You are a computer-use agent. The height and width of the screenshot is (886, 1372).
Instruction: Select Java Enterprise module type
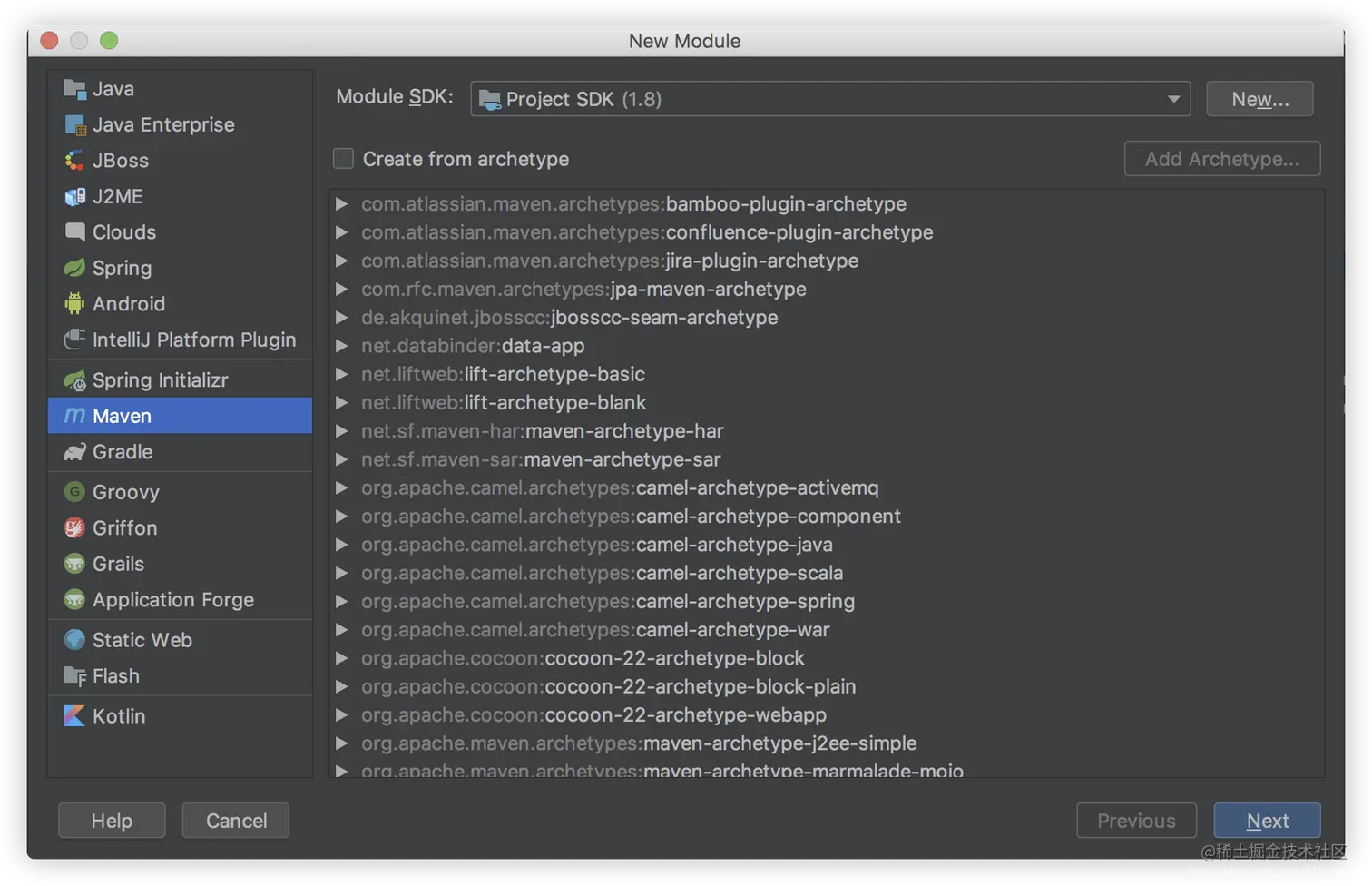coord(180,124)
